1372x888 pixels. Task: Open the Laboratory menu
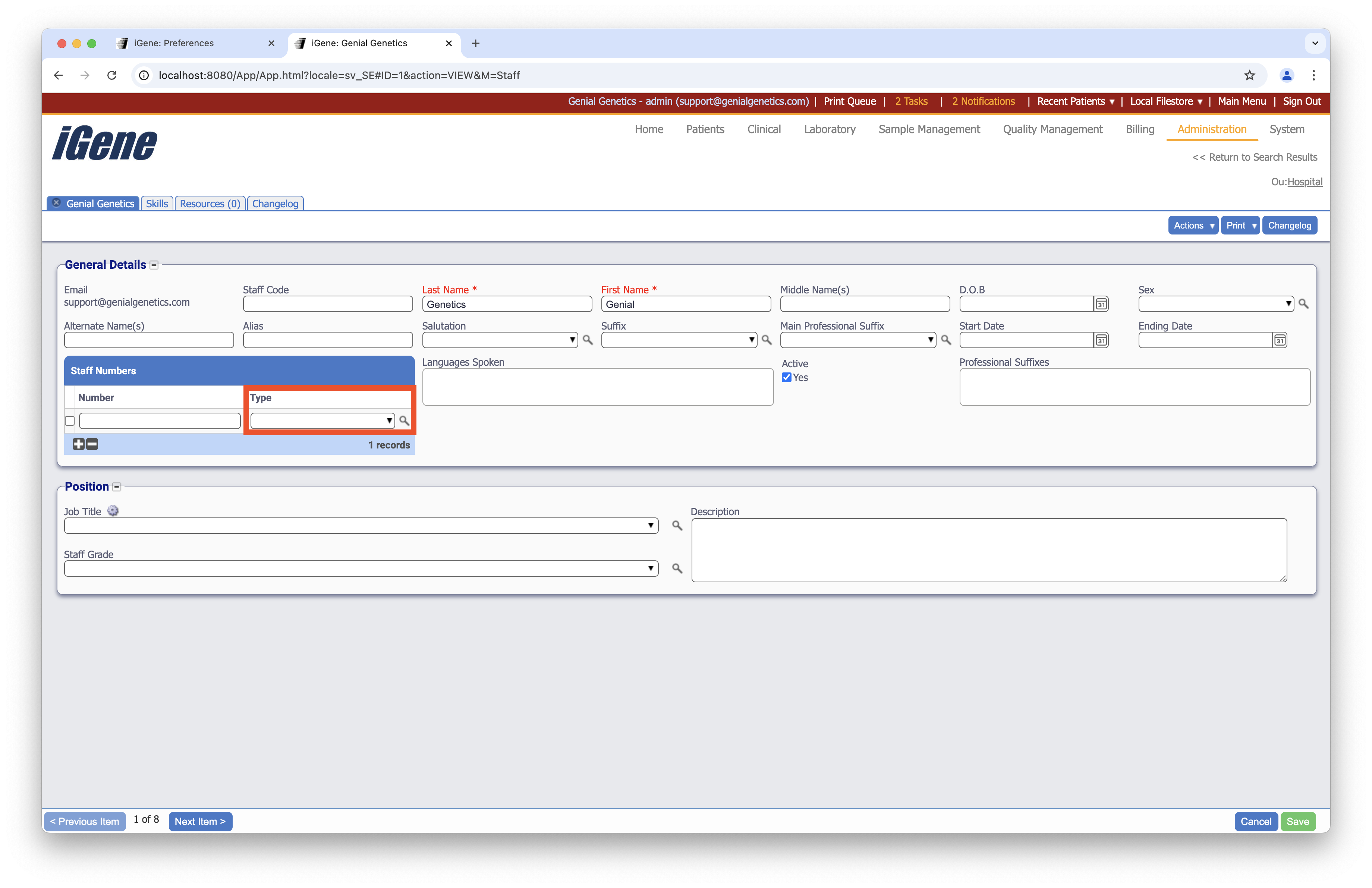(829, 129)
